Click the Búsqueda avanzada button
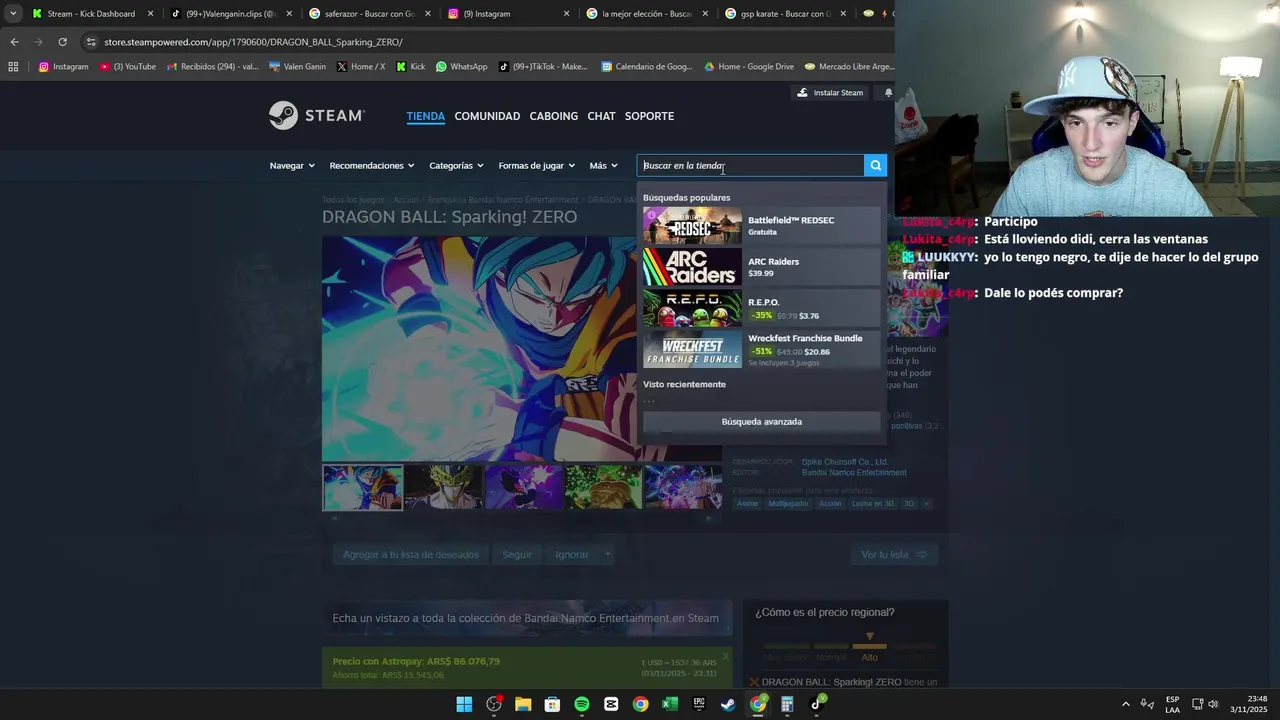The height and width of the screenshot is (720, 1280). (x=762, y=422)
